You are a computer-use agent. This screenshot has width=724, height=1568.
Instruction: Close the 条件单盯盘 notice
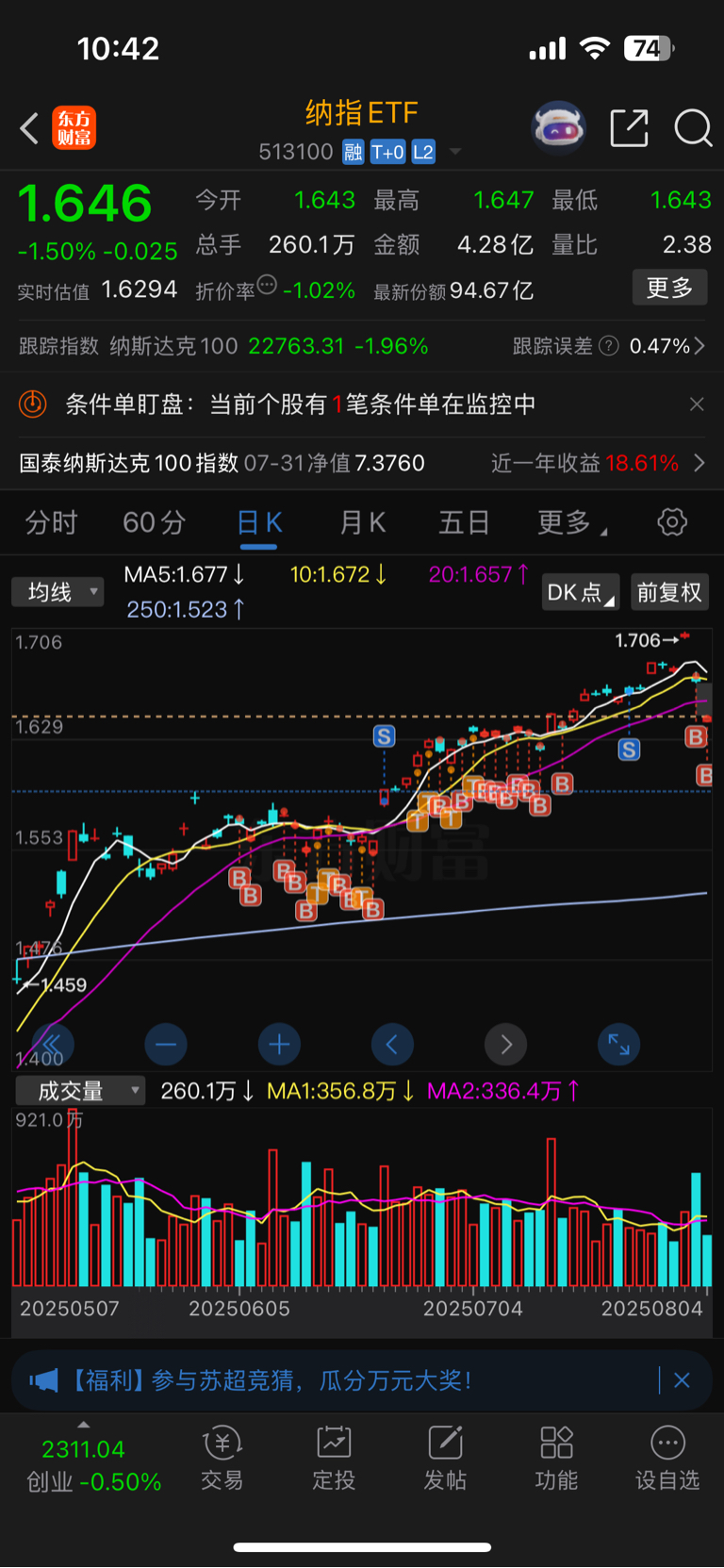pos(697,404)
